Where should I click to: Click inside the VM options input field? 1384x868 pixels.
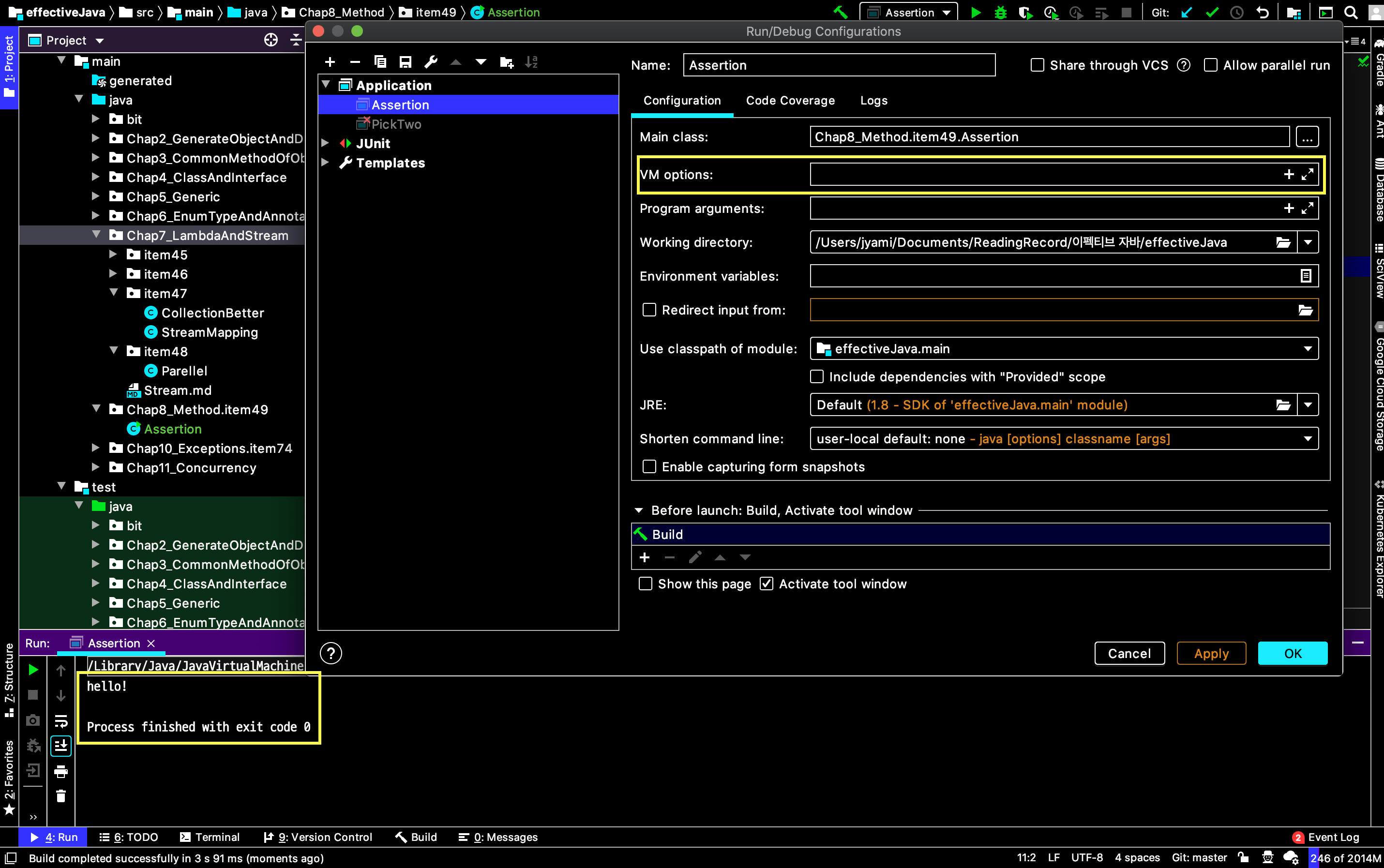click(1033, 174)
